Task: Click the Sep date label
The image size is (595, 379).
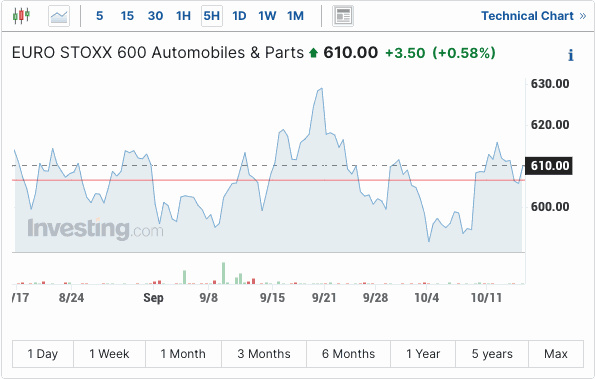Action: click(153, 298)
